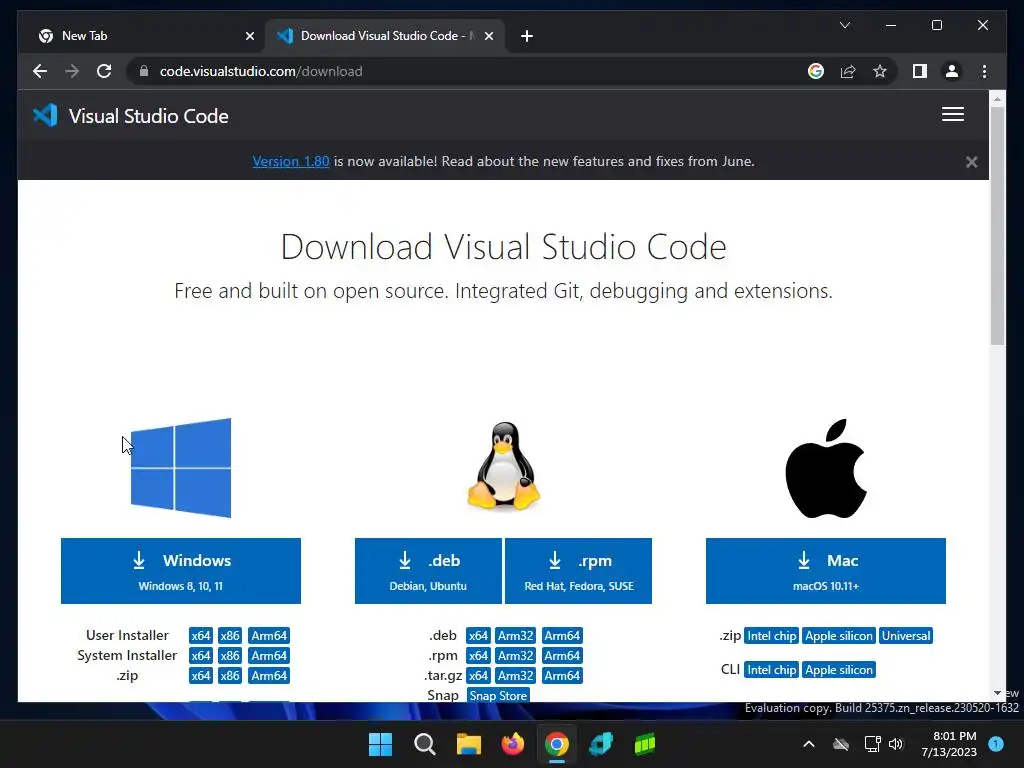Toggle the browser side panel

(920, 71)
